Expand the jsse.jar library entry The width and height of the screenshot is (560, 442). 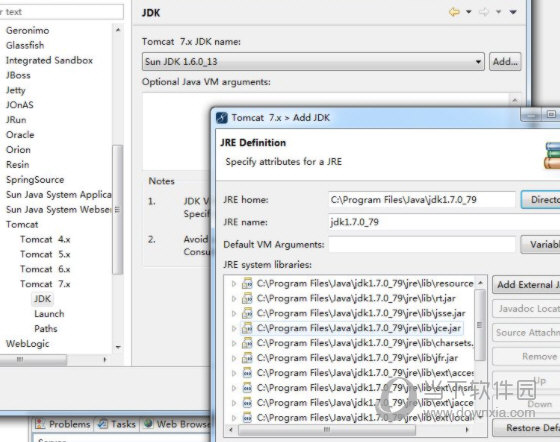tap(234, 313)
